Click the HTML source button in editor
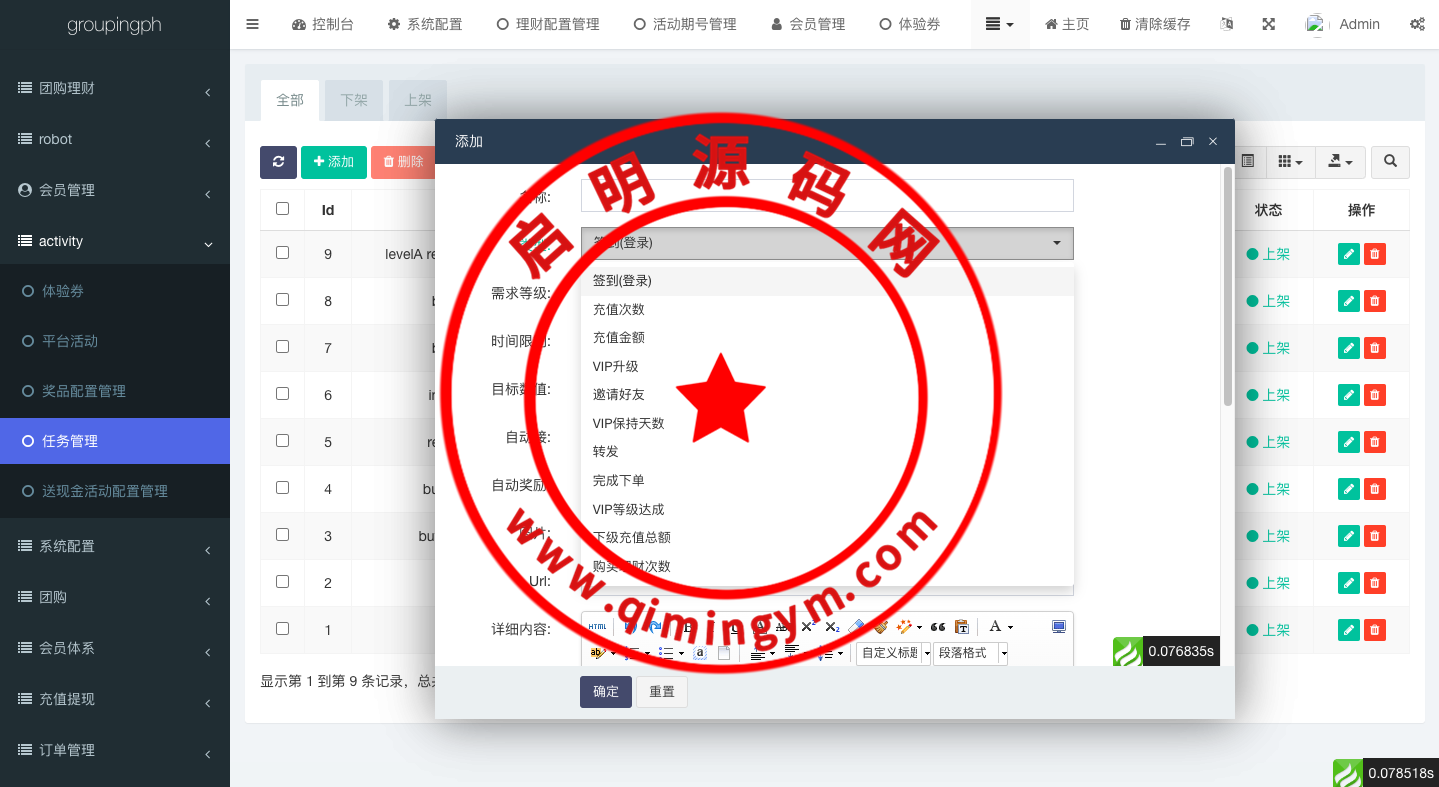Screen dimensions: 1439x787 point(598,627)
